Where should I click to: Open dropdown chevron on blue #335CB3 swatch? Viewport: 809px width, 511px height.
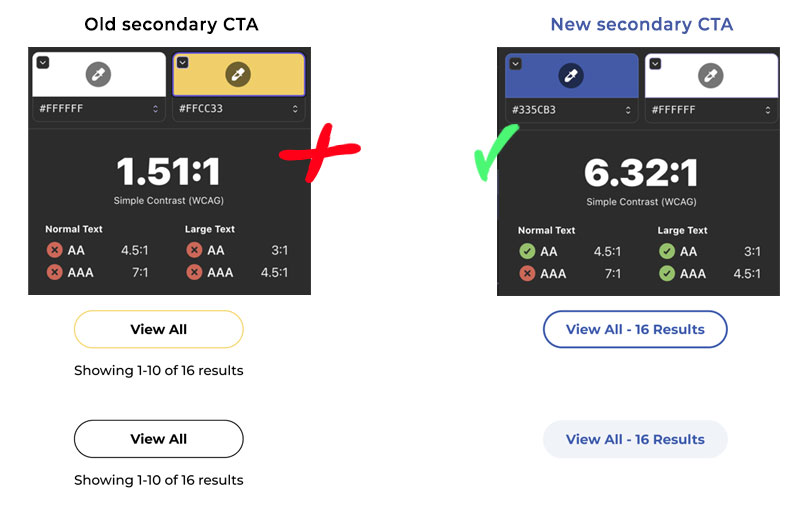coord(515,64)
